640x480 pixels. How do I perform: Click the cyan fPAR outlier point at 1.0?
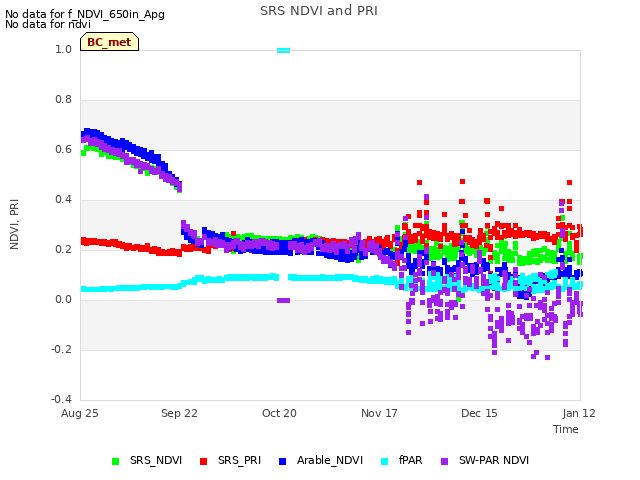click(x=284, y=51)
